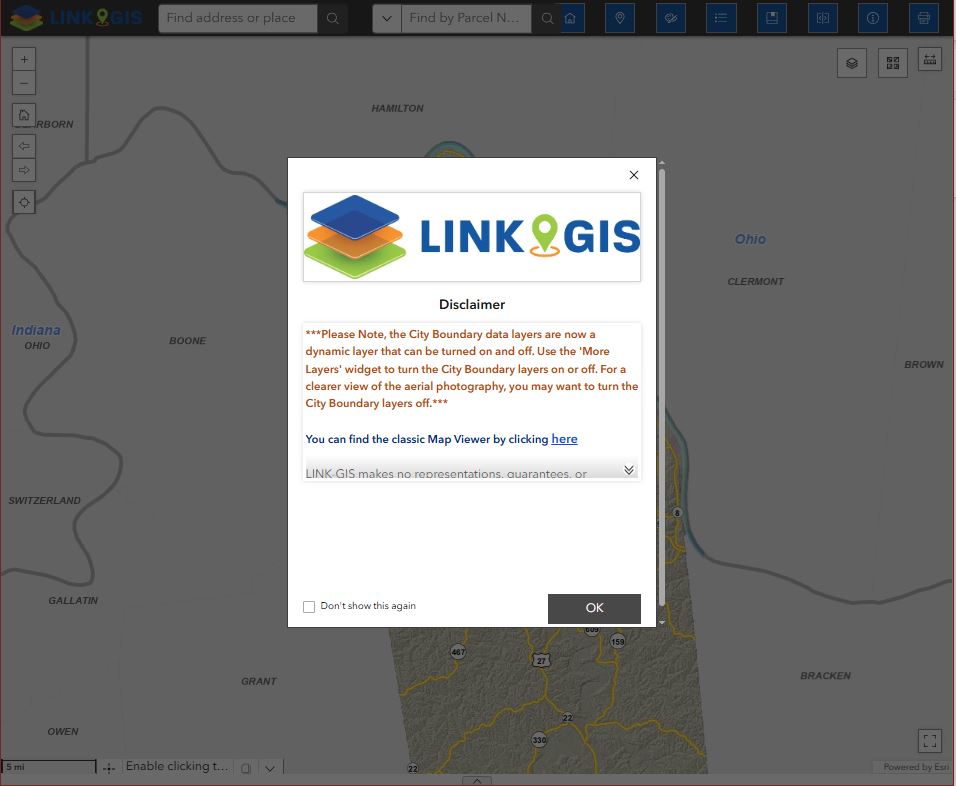
Task: Click the HAMILTON county label on map
Action: 398,108
